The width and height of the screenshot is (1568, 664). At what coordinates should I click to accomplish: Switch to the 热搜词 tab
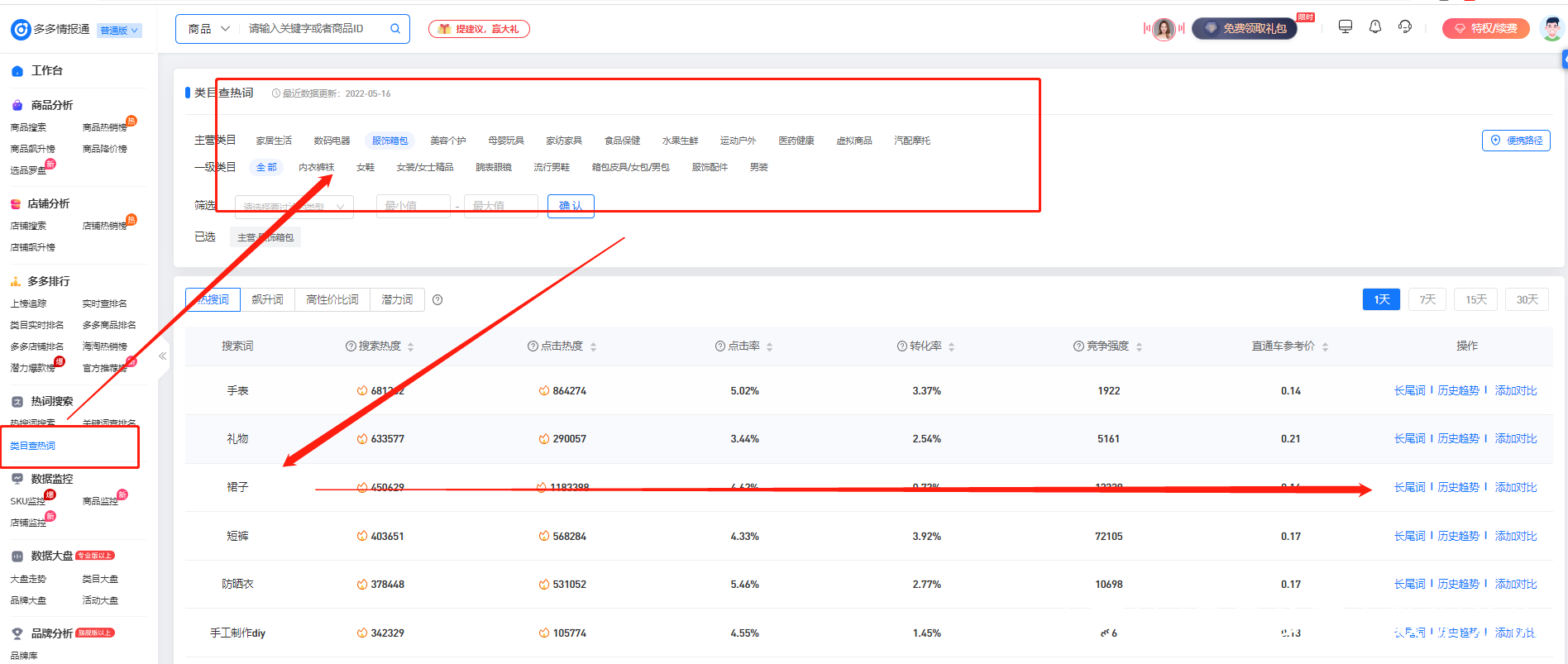click(x=213, y=300)
